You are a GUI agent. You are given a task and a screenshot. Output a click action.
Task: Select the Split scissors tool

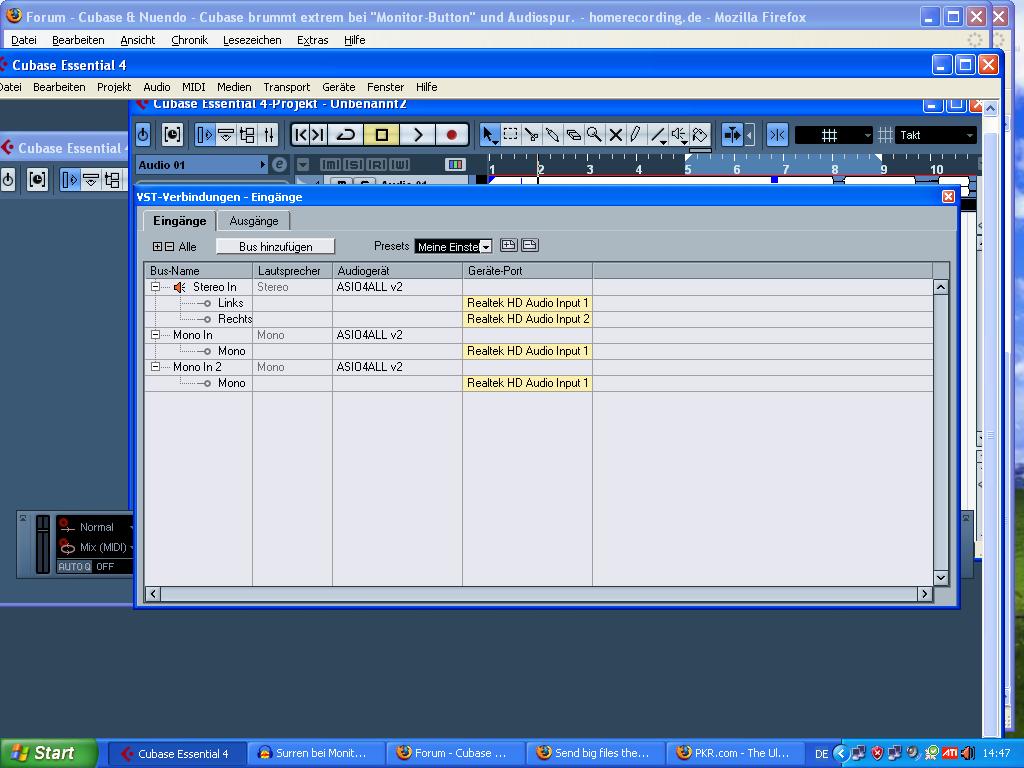coord(532,135)
